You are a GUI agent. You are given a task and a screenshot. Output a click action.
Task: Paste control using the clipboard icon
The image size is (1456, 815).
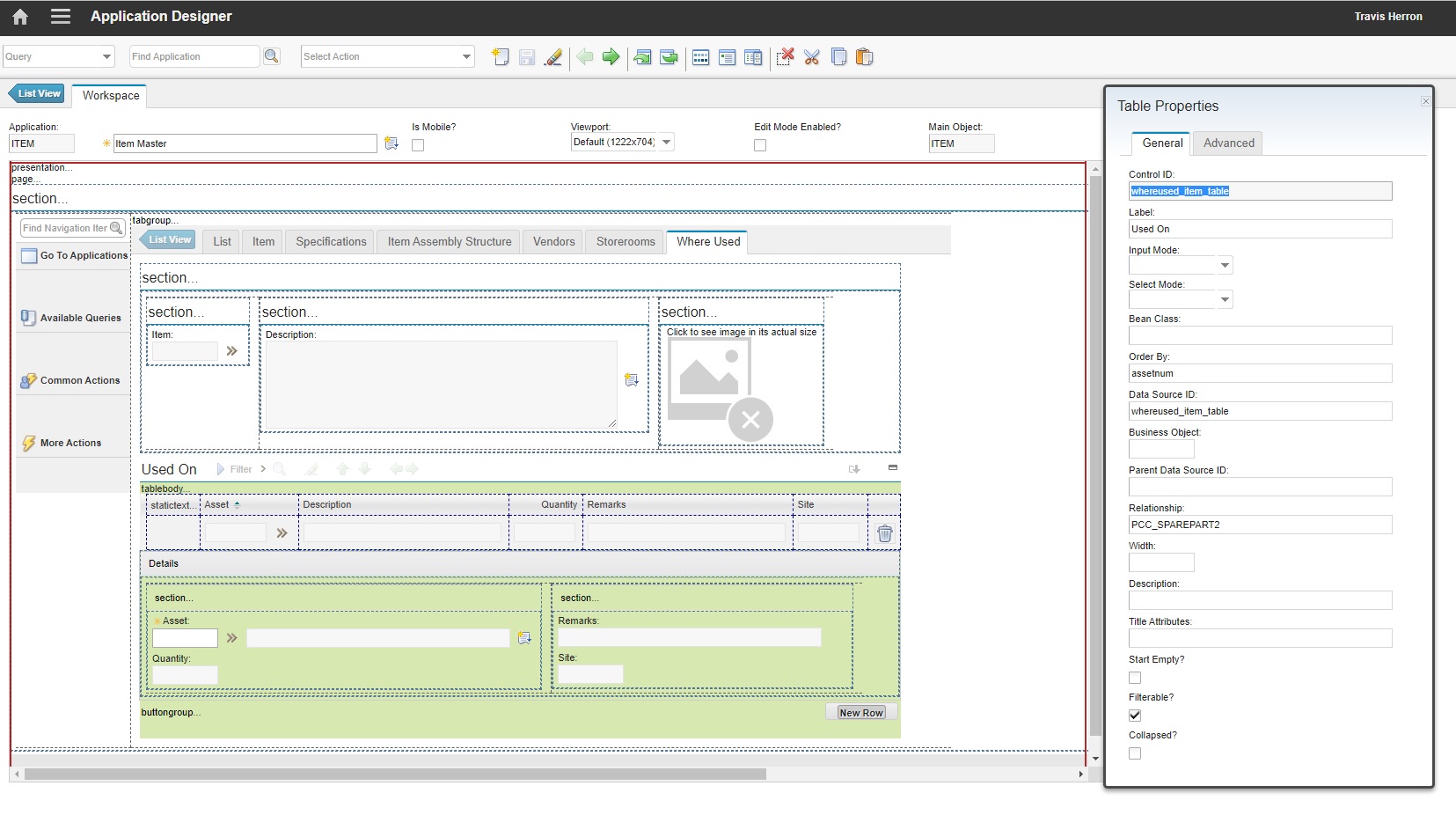(866, 57)
